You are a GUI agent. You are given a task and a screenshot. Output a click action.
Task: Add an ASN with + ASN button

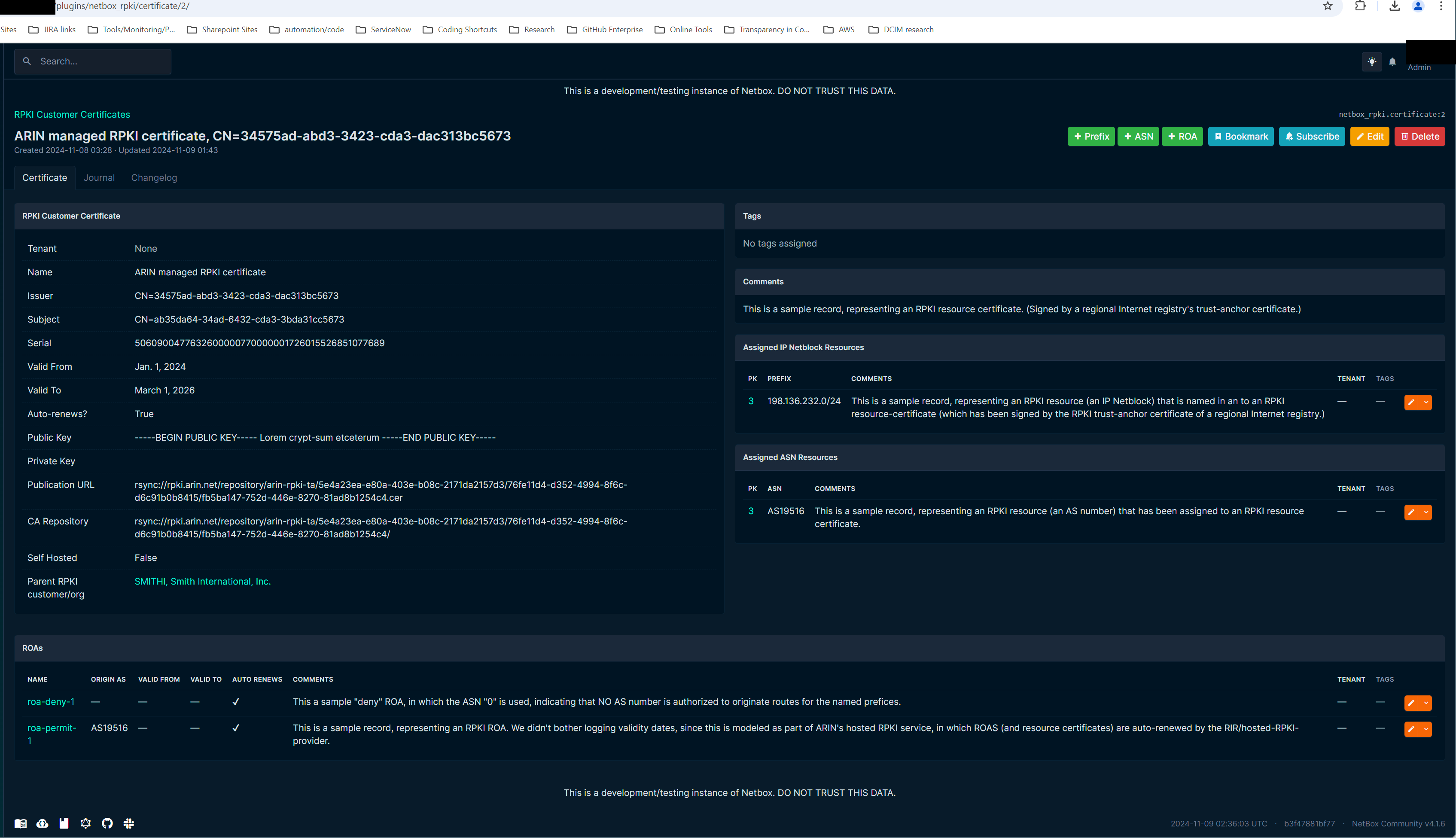[1138, 137]
